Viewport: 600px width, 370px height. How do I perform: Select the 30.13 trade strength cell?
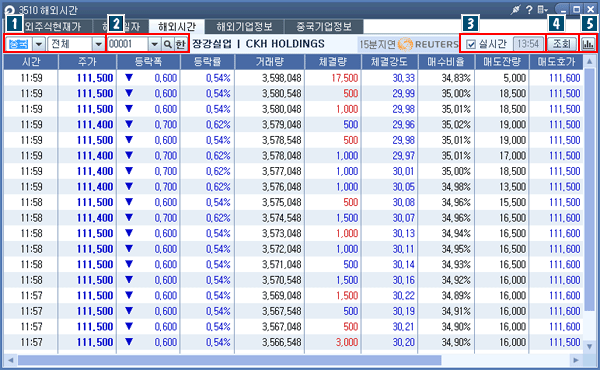point(390,233)
